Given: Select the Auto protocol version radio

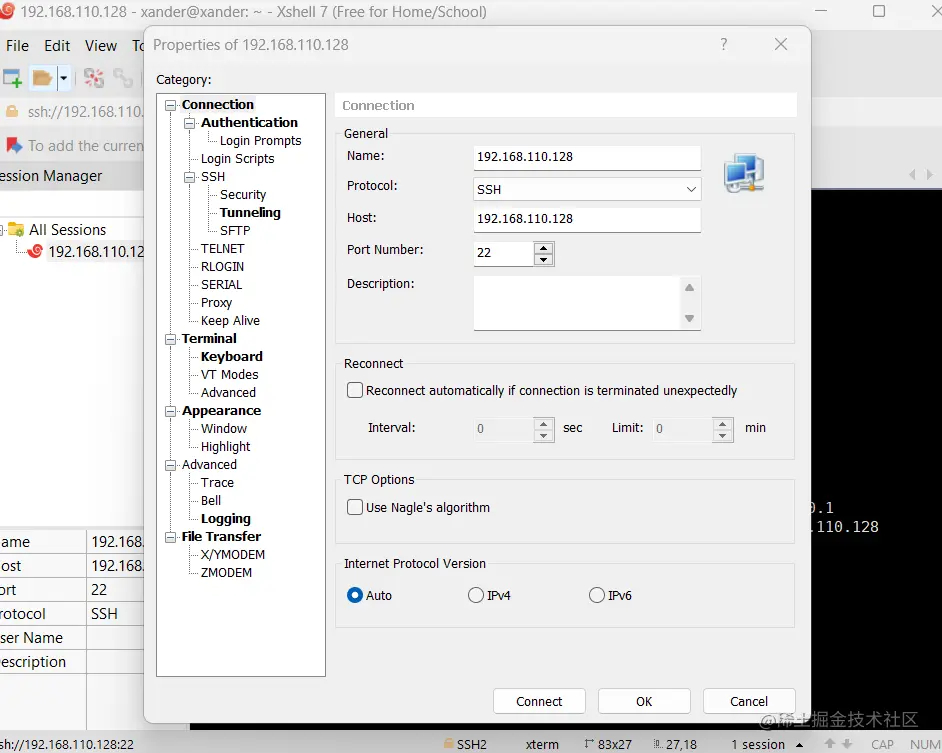Looking at the screenshot, I should 355,595.
